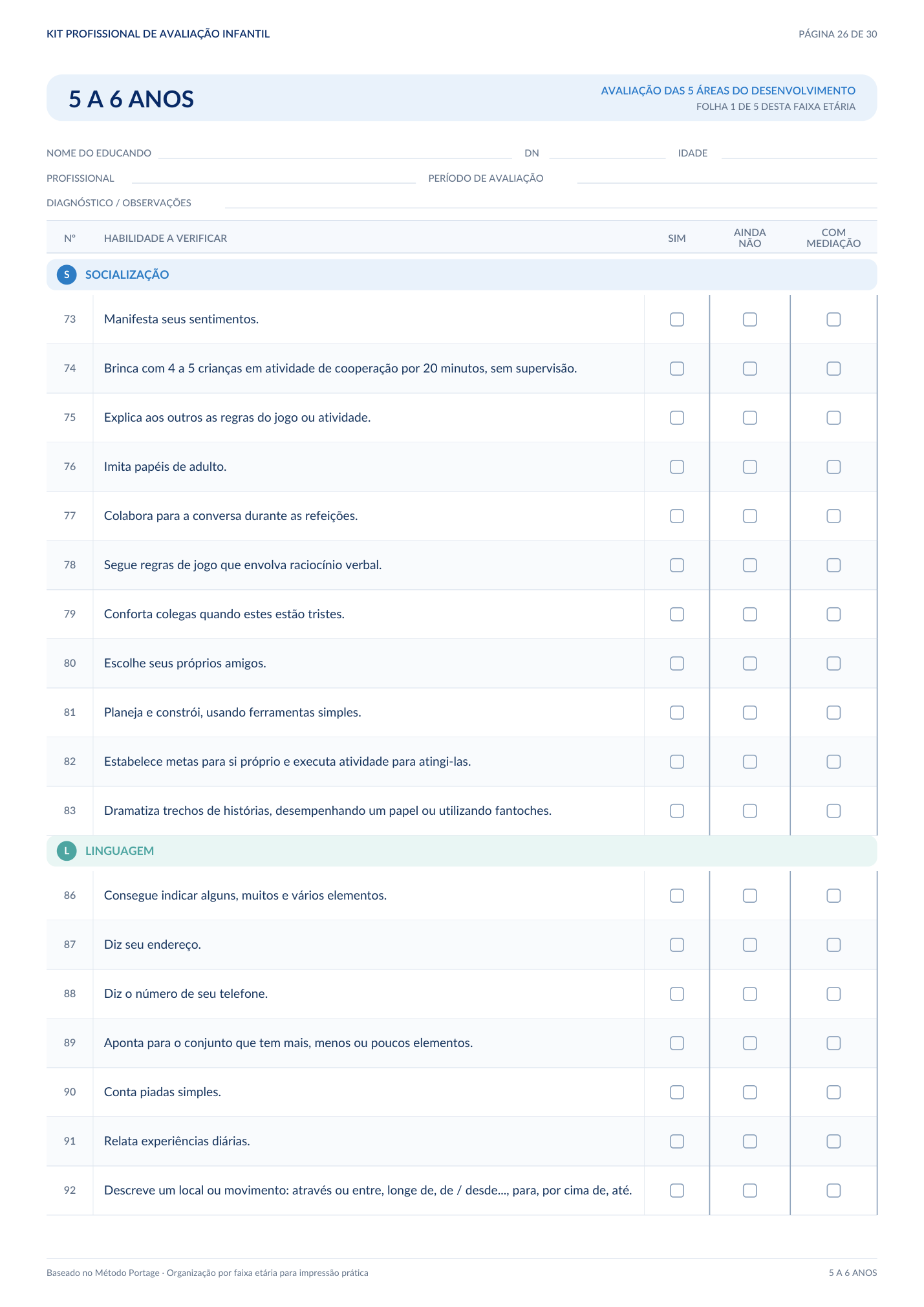Click the 5 A 6 ANOS title banner
Viewport: 924px width, 1307px height.
pos(462,98)
